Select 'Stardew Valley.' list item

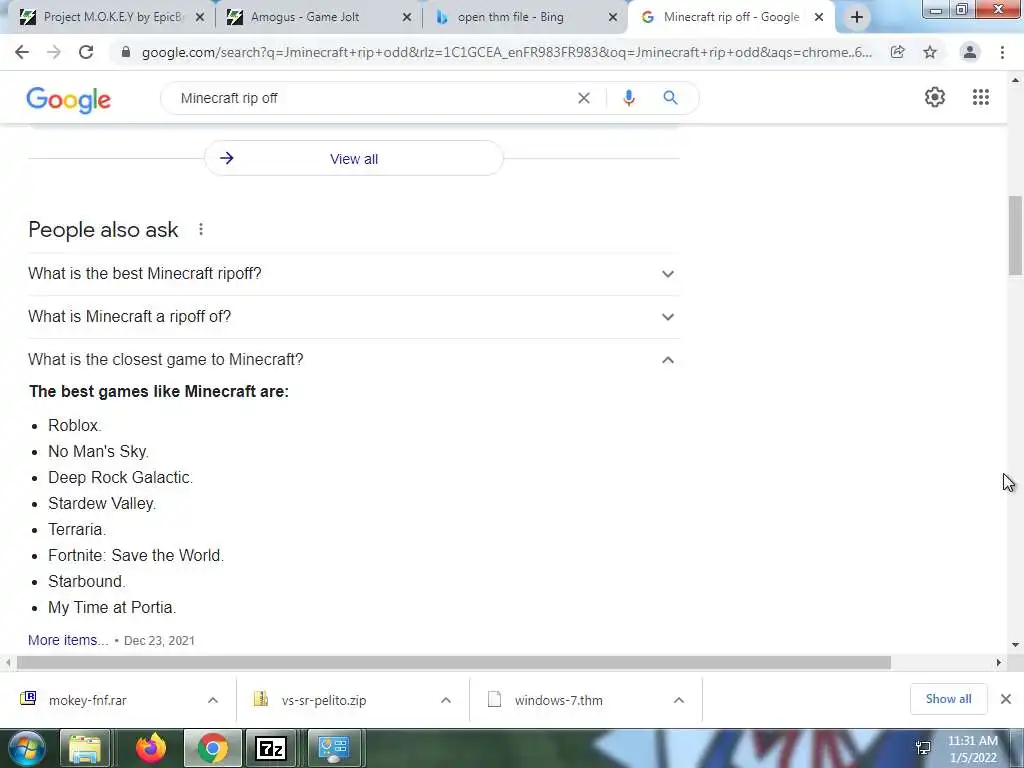[102, 504]
